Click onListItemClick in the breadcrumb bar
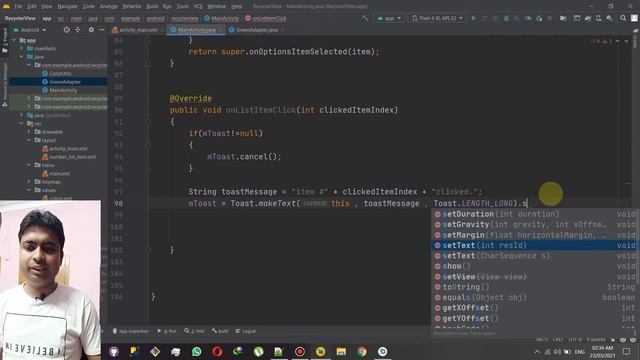 pos(266,18)
